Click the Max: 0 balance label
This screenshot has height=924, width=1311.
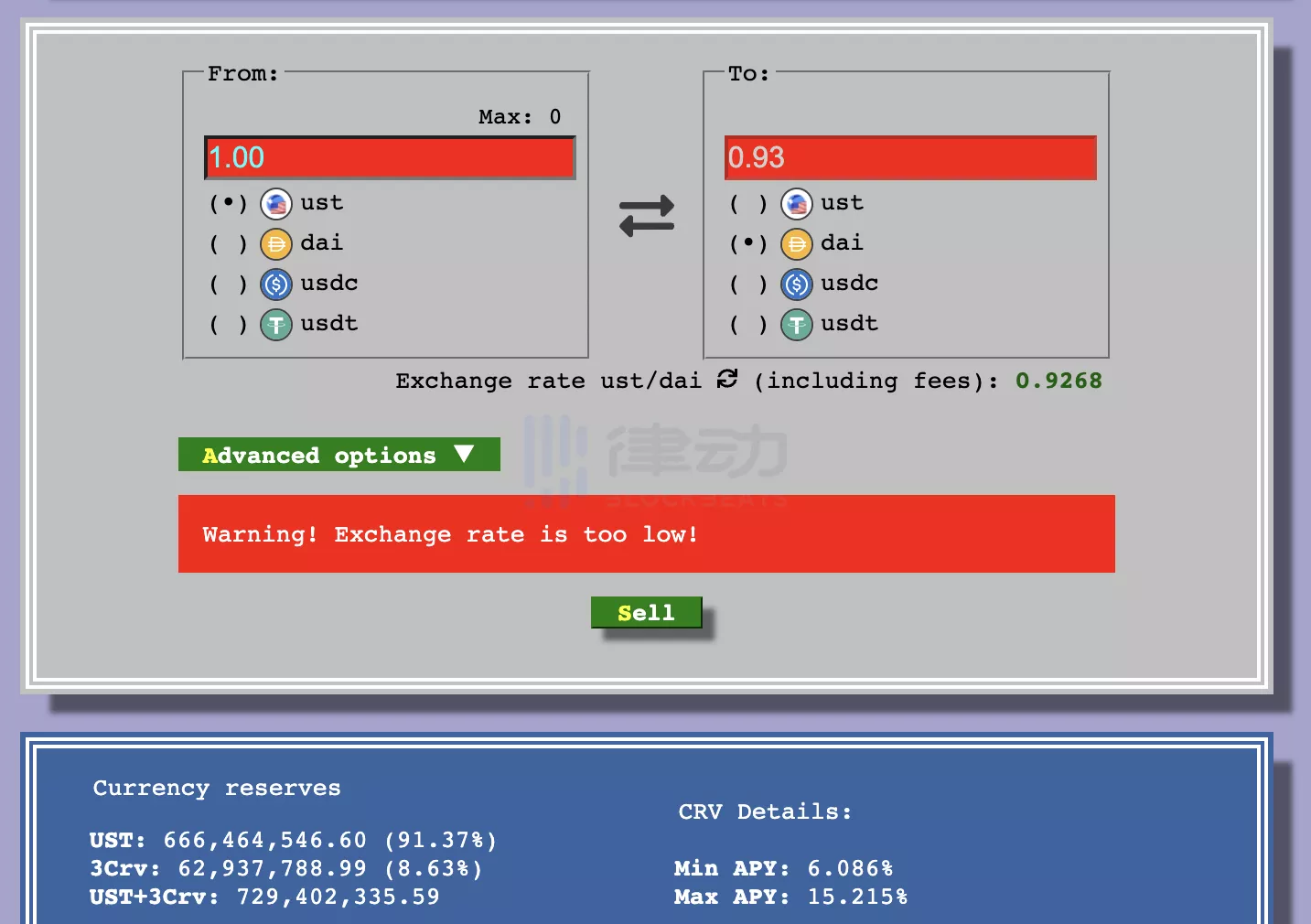pyautogui.click(x=519, y=117)
